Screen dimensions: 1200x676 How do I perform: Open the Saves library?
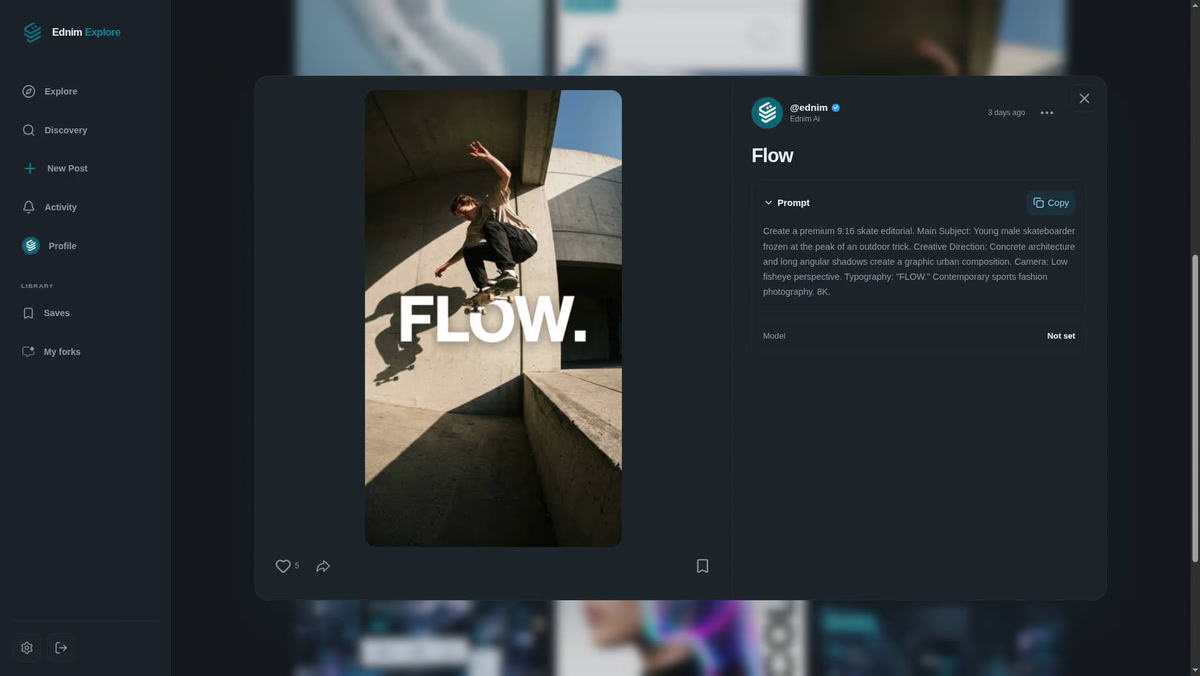point(57,313)
